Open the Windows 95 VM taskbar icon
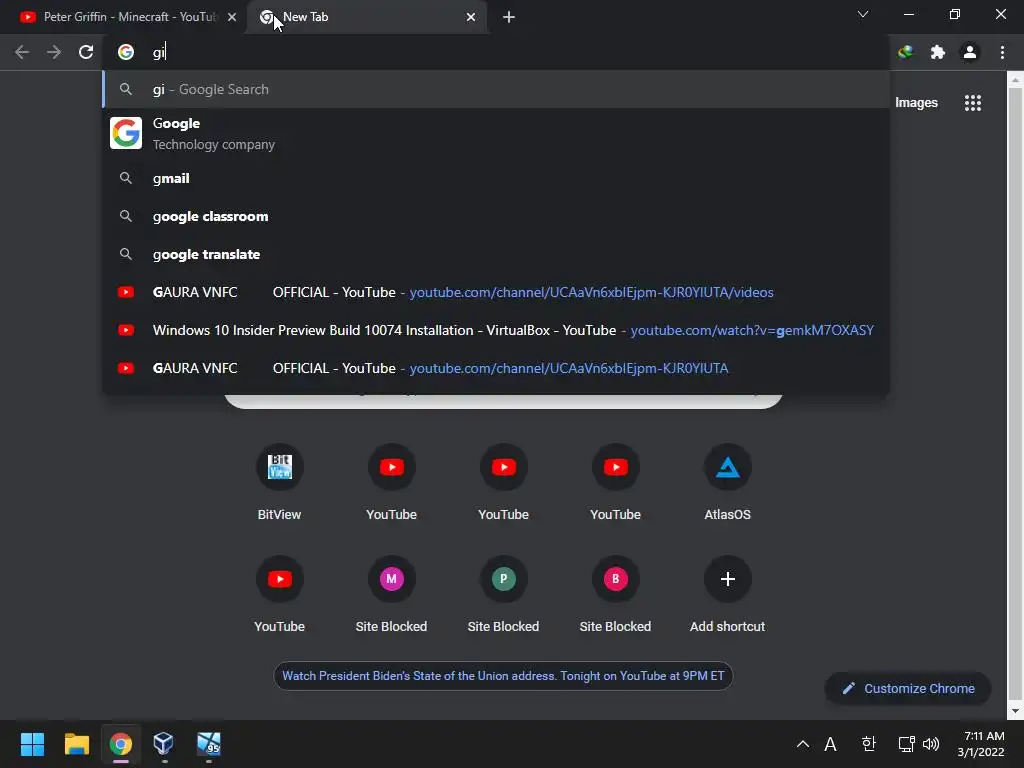 tap(209, 744)
